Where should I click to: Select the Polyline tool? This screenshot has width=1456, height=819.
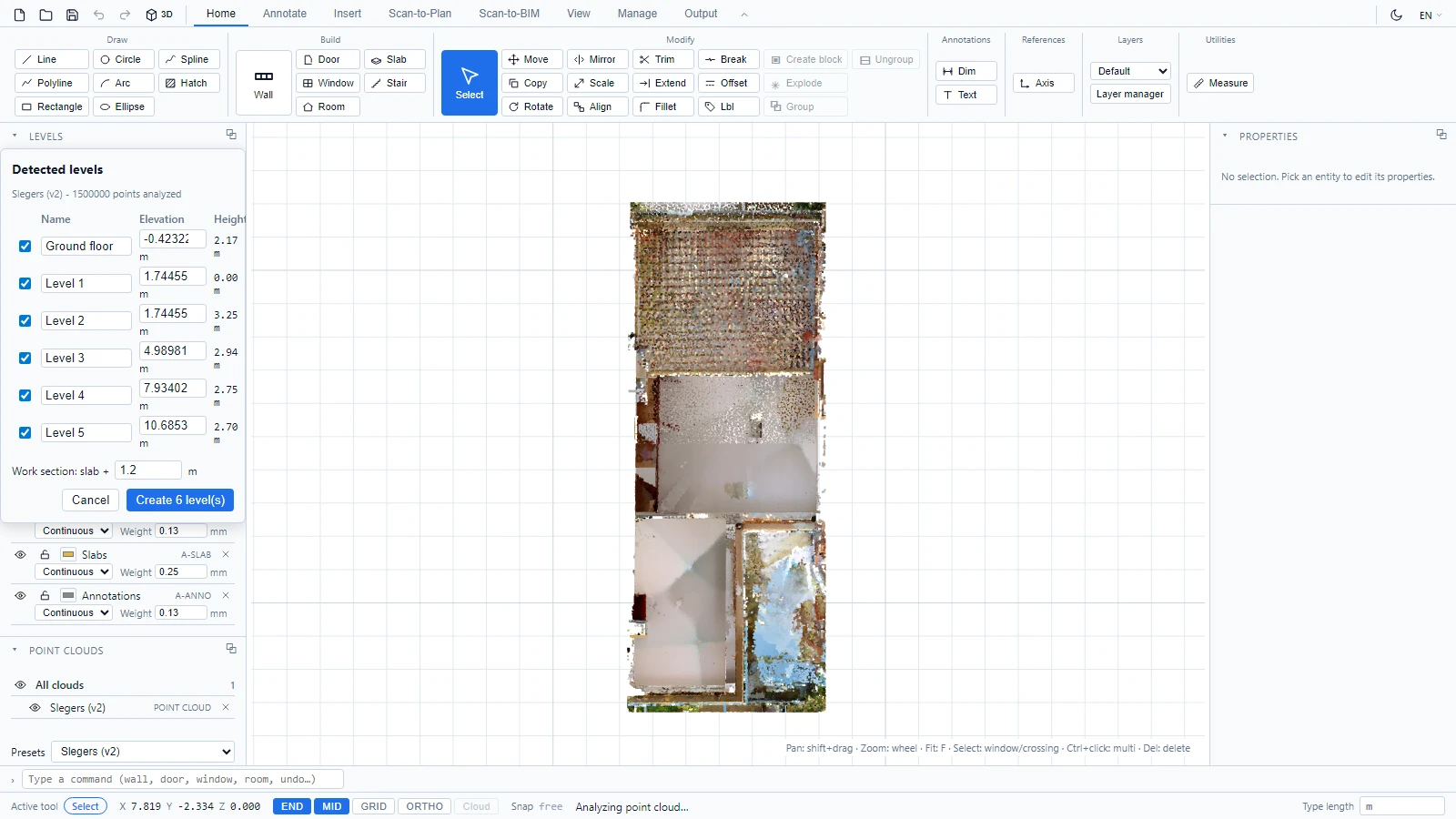tap(52, 83)
